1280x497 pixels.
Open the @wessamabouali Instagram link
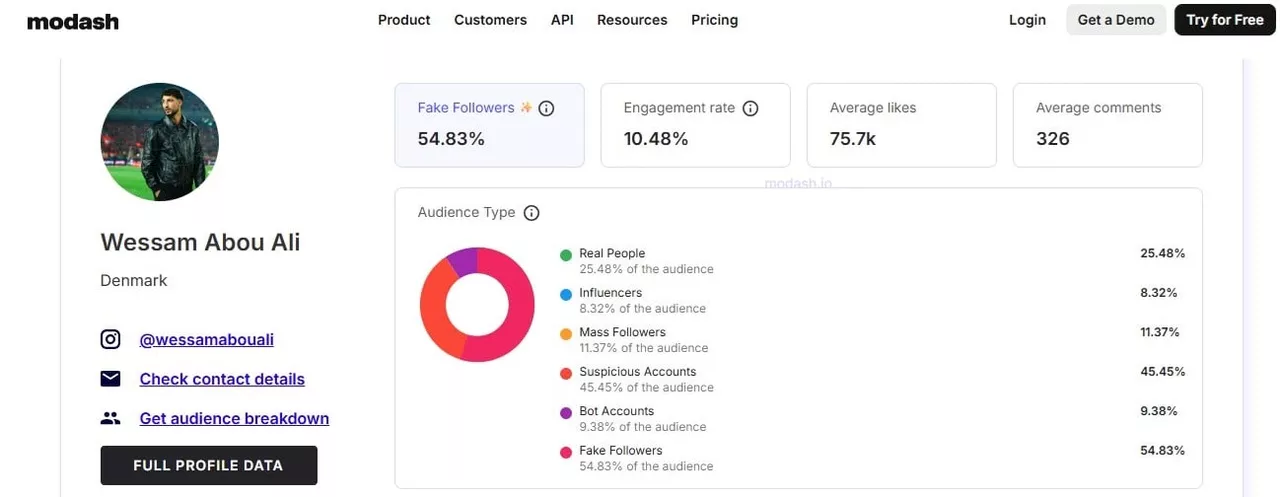pos(206,340)
